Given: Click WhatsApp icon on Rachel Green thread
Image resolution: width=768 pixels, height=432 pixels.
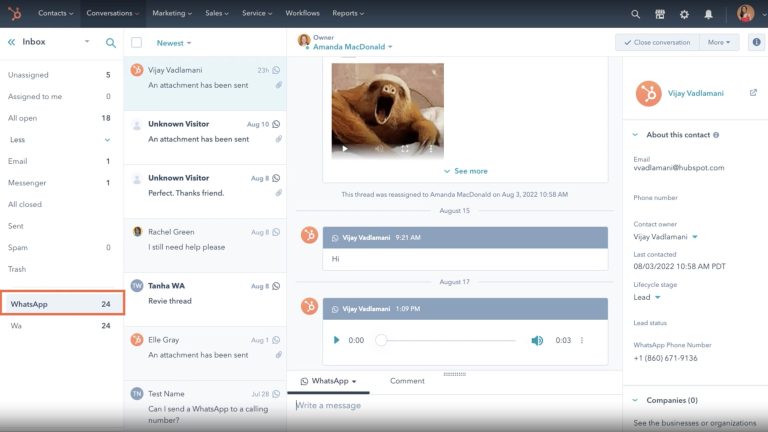Looking at the screenshot, I should [276, 232].
